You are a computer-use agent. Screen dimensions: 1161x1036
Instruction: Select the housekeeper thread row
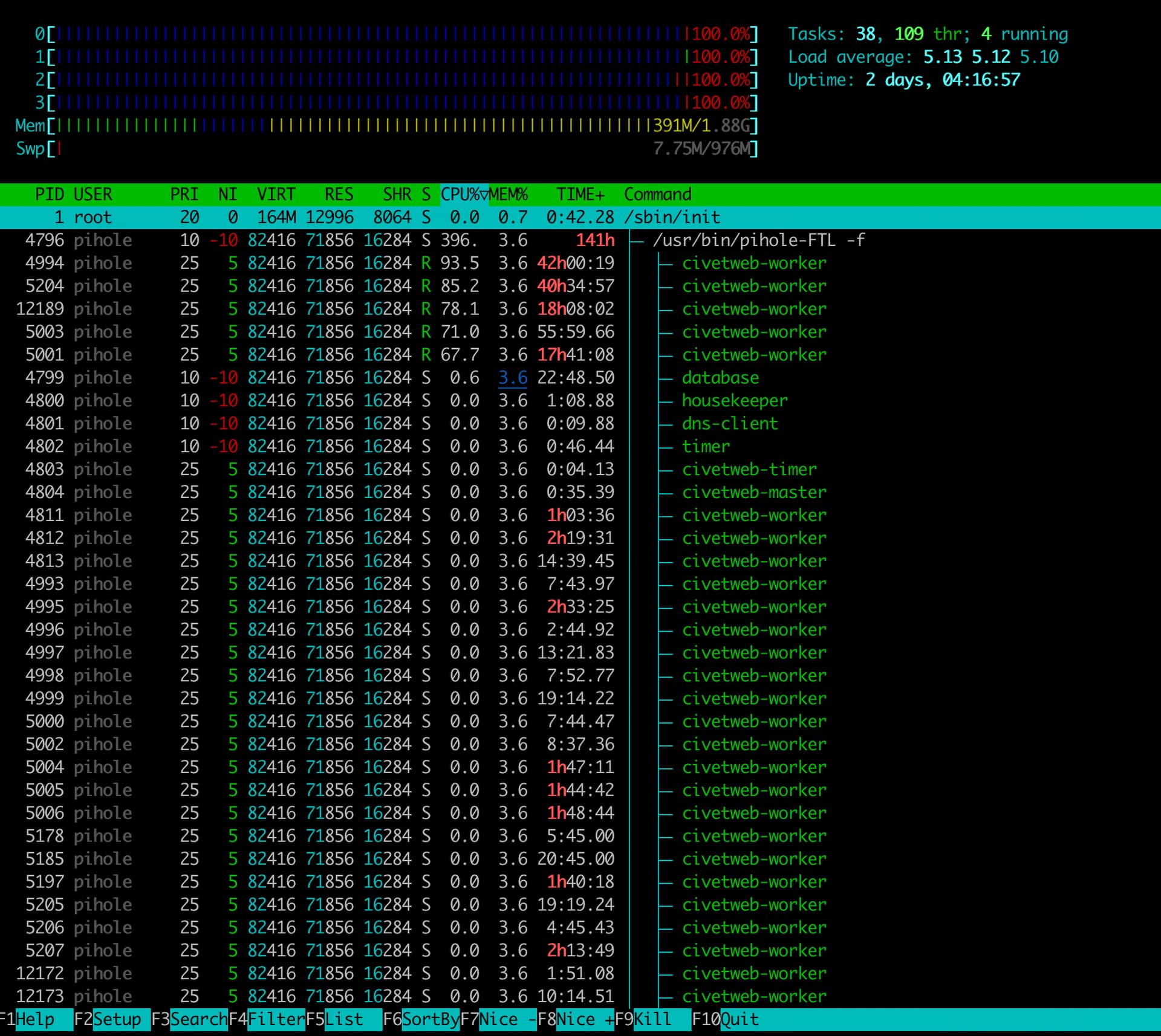coord(734,401)
